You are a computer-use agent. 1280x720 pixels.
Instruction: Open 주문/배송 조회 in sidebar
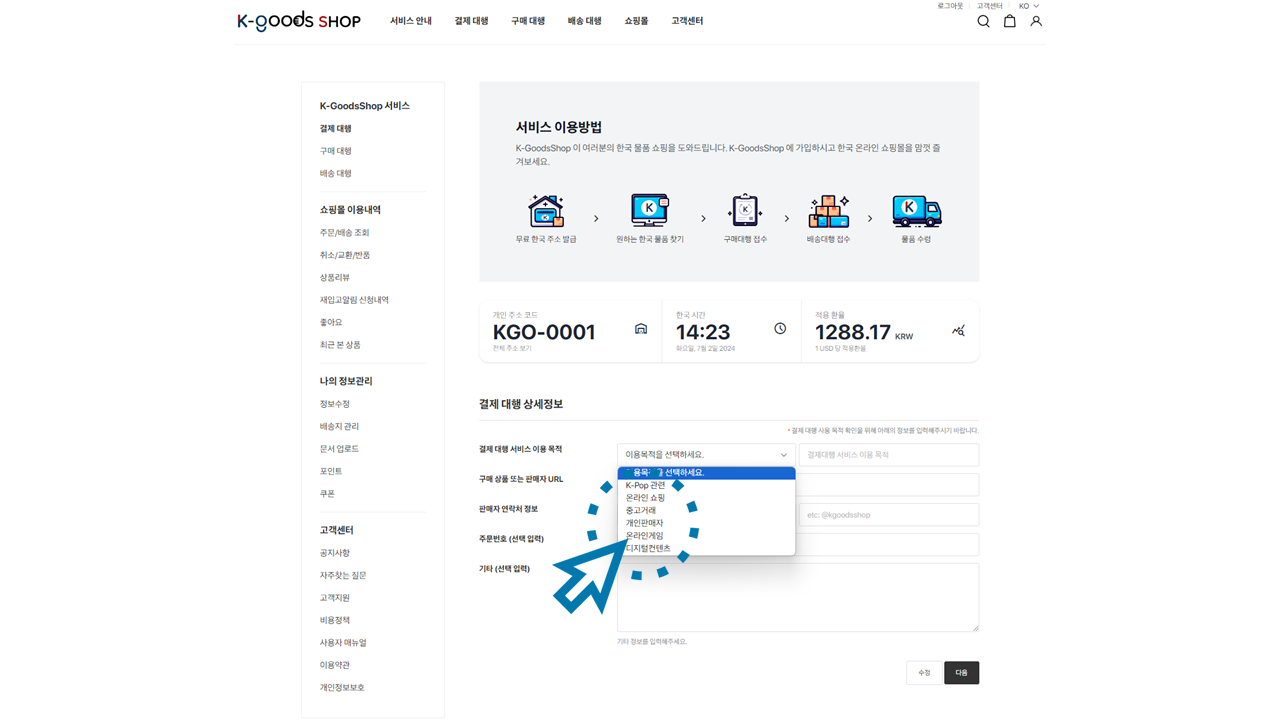[344, 233]
